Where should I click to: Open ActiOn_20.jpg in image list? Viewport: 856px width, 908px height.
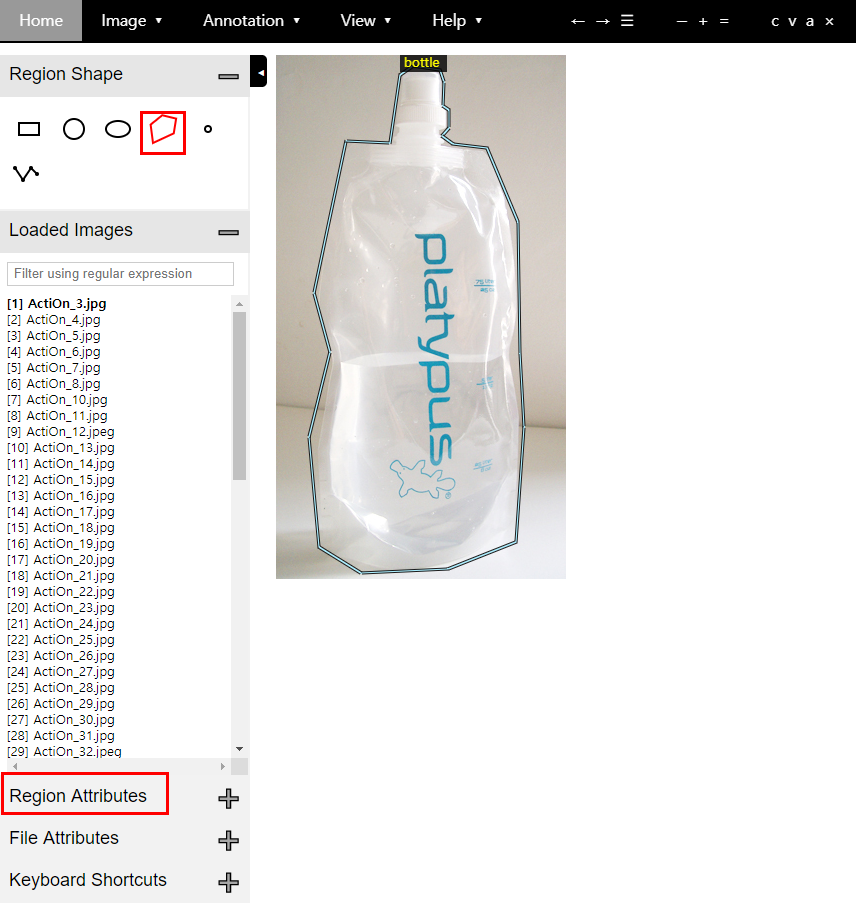click(61, 560)
